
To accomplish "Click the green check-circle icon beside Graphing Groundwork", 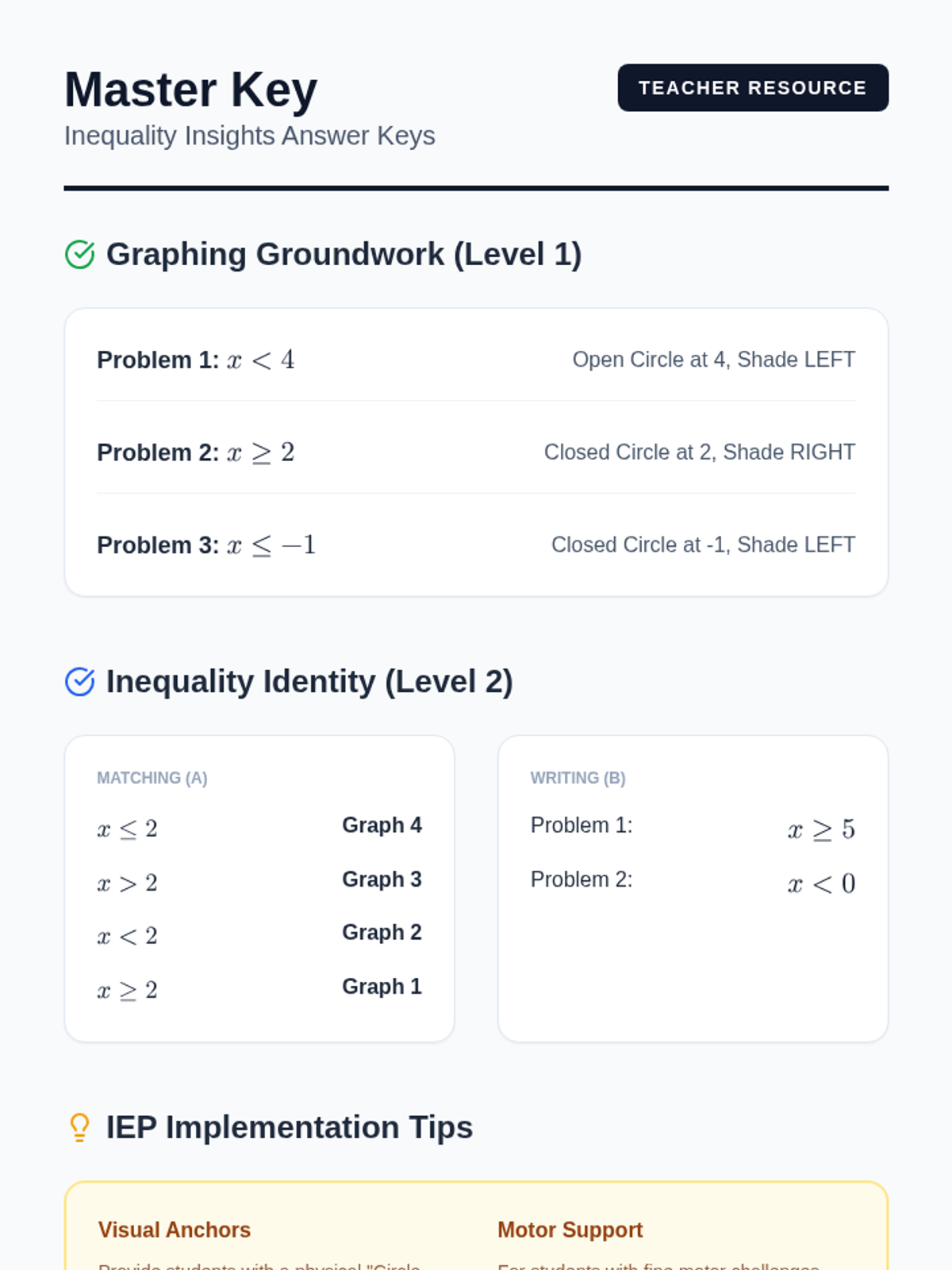I will [x=79, y=255].
